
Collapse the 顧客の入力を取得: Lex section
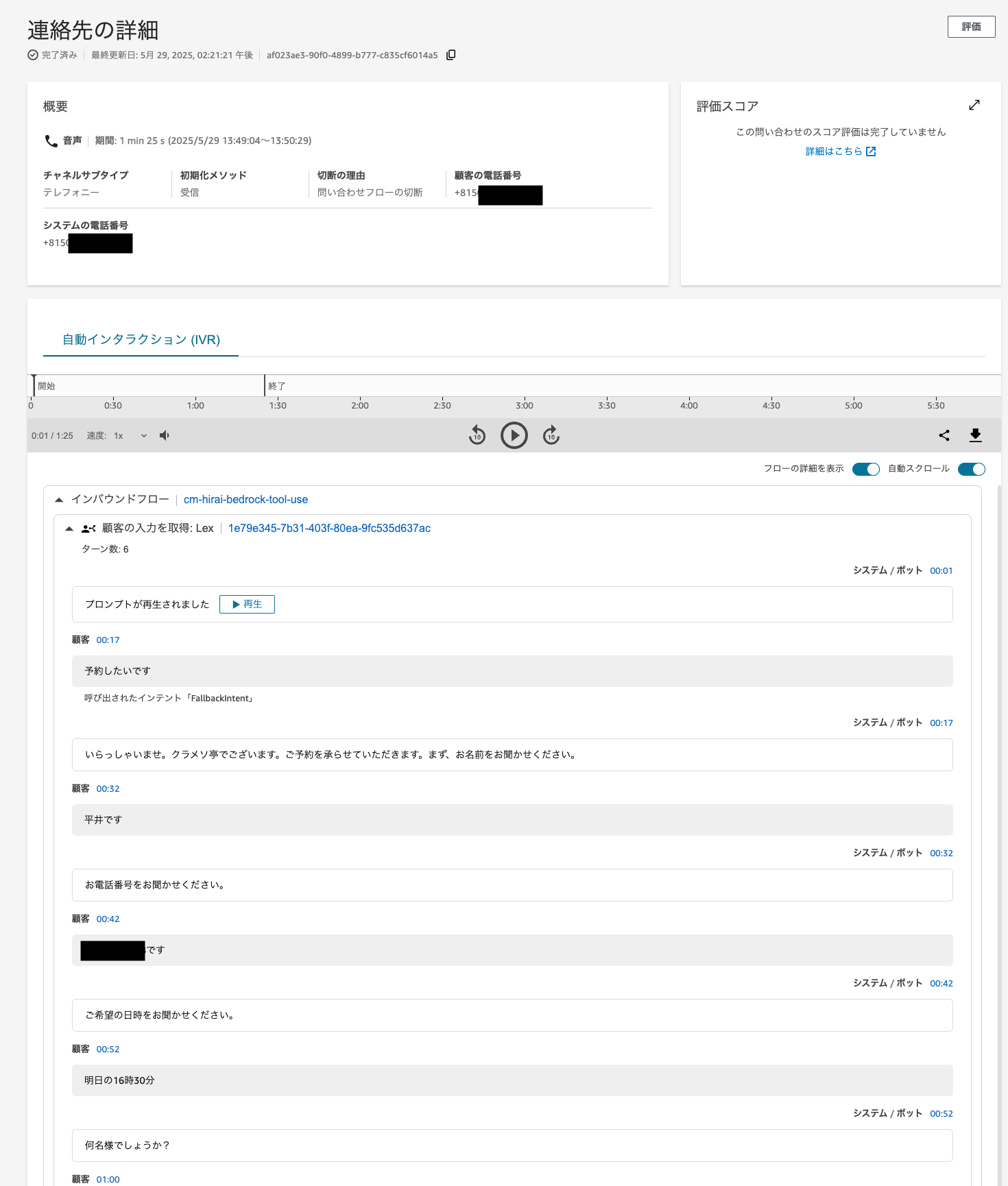(69, 529)
